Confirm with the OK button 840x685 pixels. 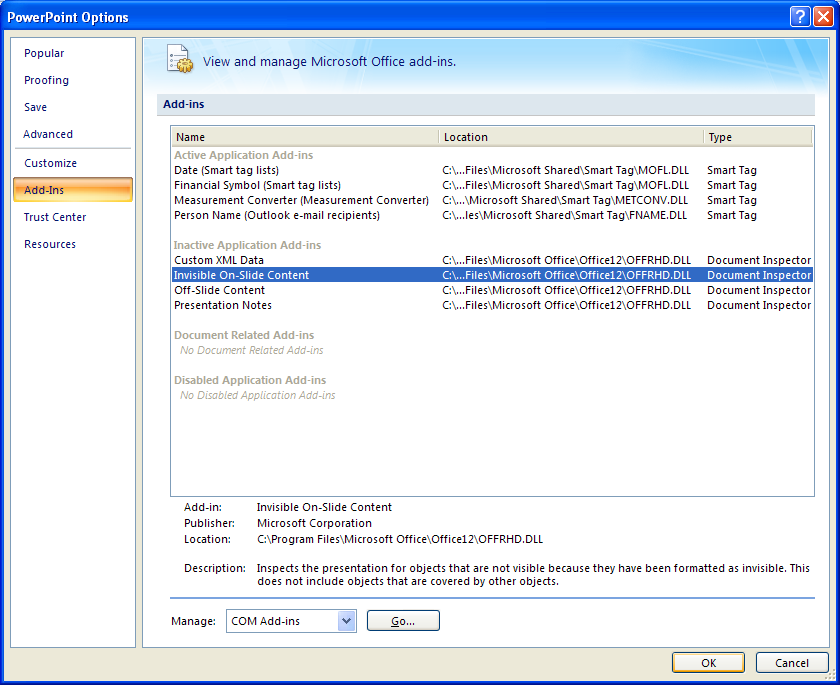(708, 663)
